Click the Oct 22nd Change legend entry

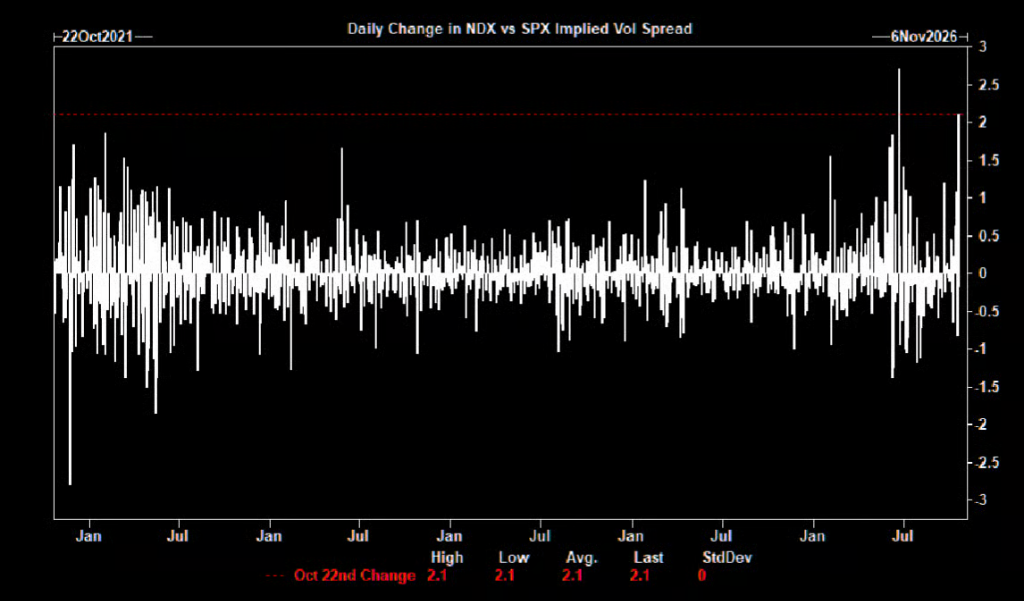(x=355, y=576)
